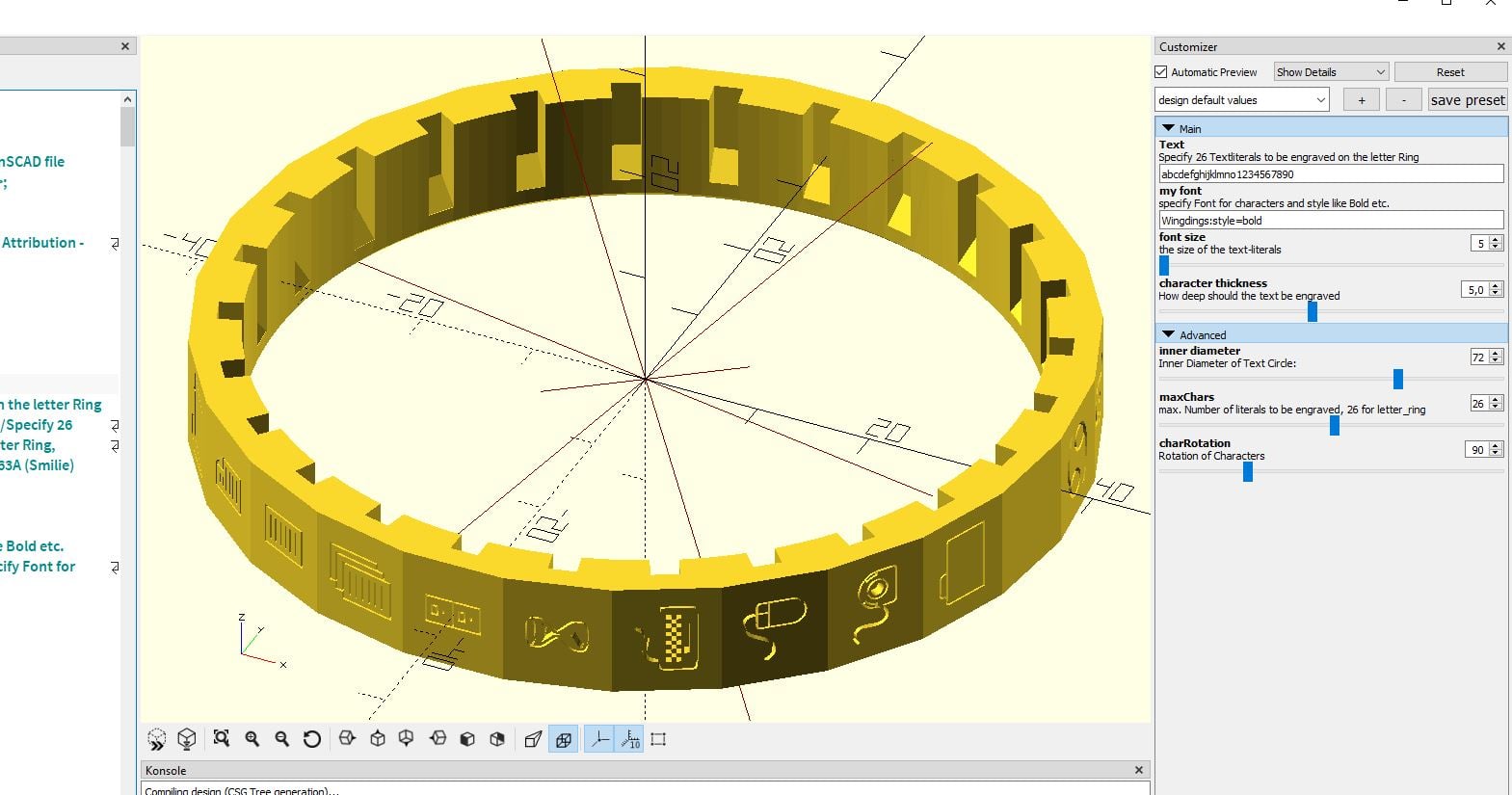Click the Konsole panel title

[x=166, y=771]
